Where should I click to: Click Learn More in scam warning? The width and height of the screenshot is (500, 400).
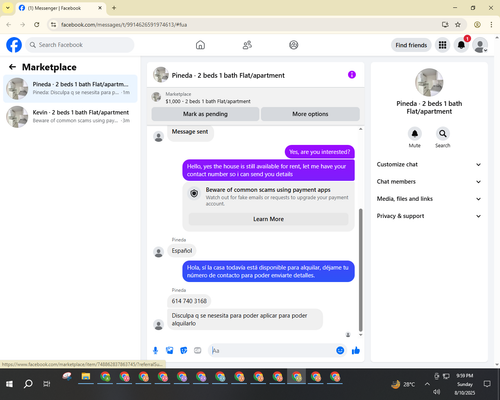(268, 219)
